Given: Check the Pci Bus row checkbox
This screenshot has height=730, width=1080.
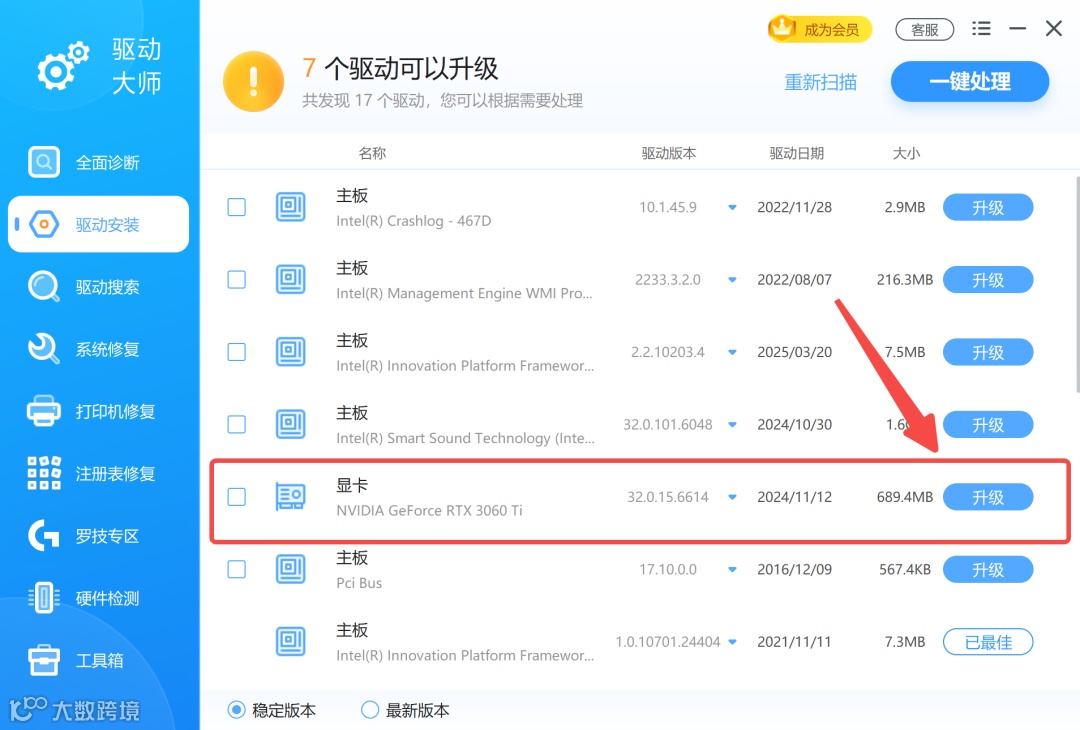Looking at the screenshot, I should [236, 569].
